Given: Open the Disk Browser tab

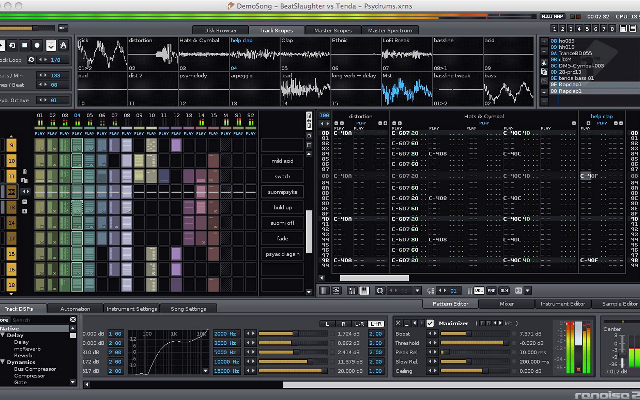Looking at the screenshot, I should tap(220, 30).
